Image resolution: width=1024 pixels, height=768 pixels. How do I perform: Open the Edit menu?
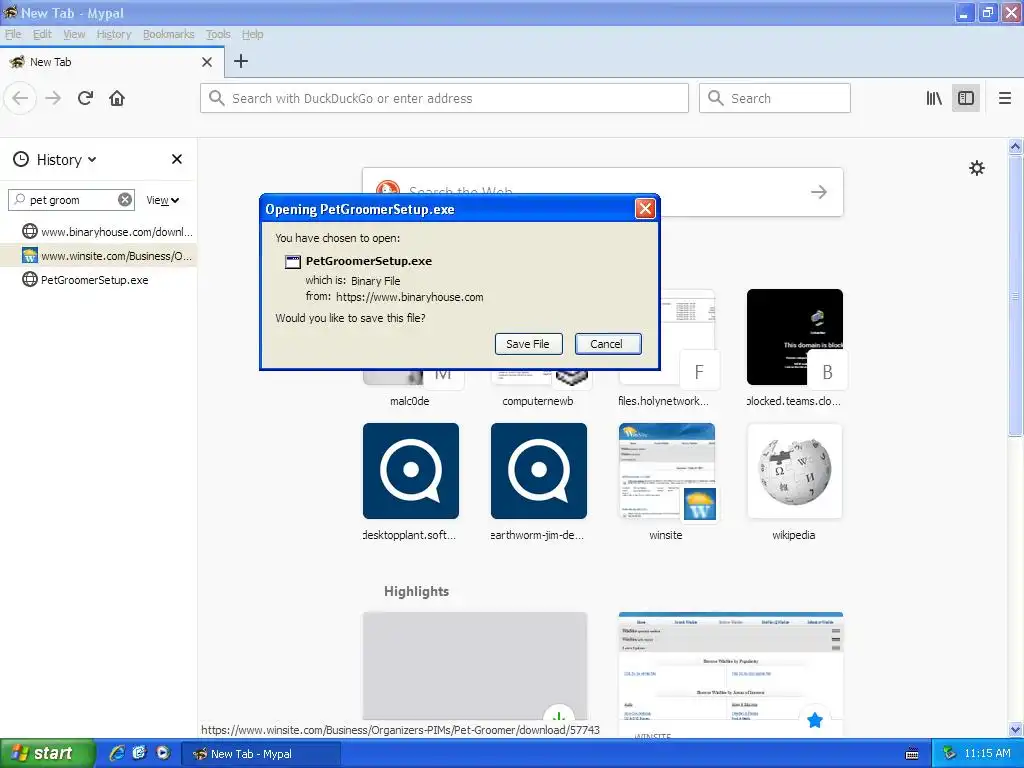(x=42, y=34)
